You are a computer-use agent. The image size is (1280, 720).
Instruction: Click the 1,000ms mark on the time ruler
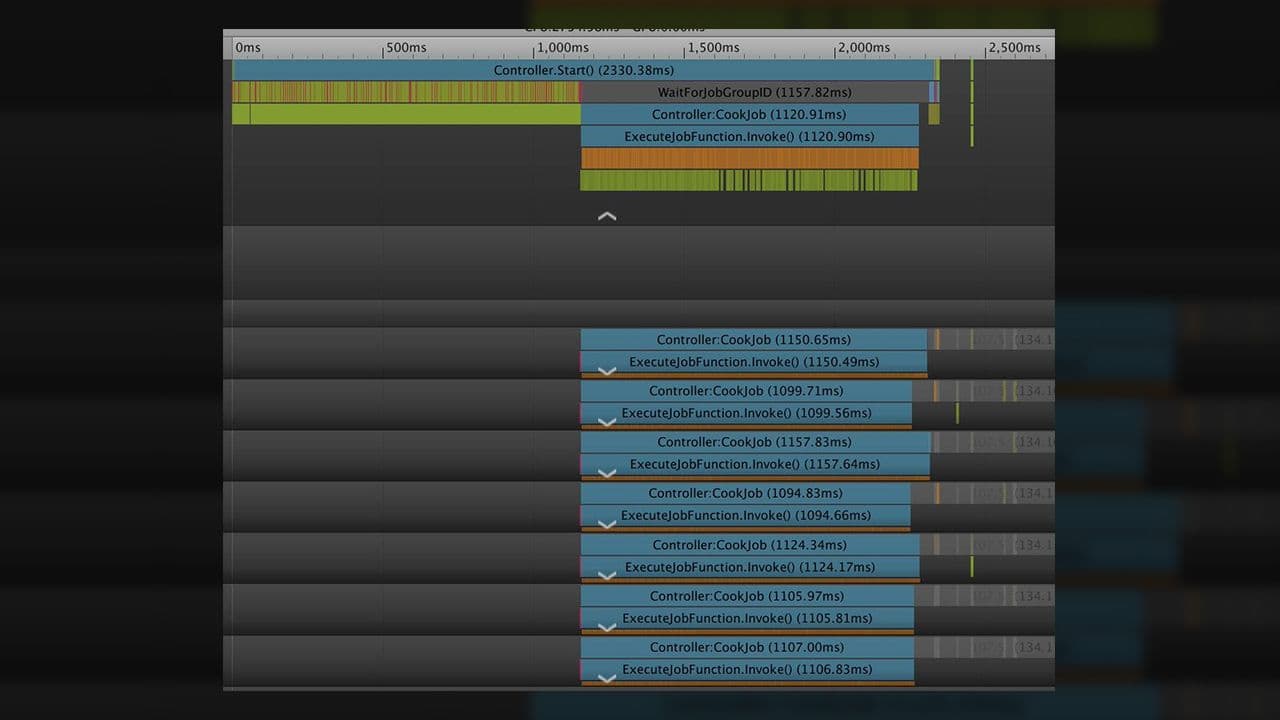coord(562,47)
